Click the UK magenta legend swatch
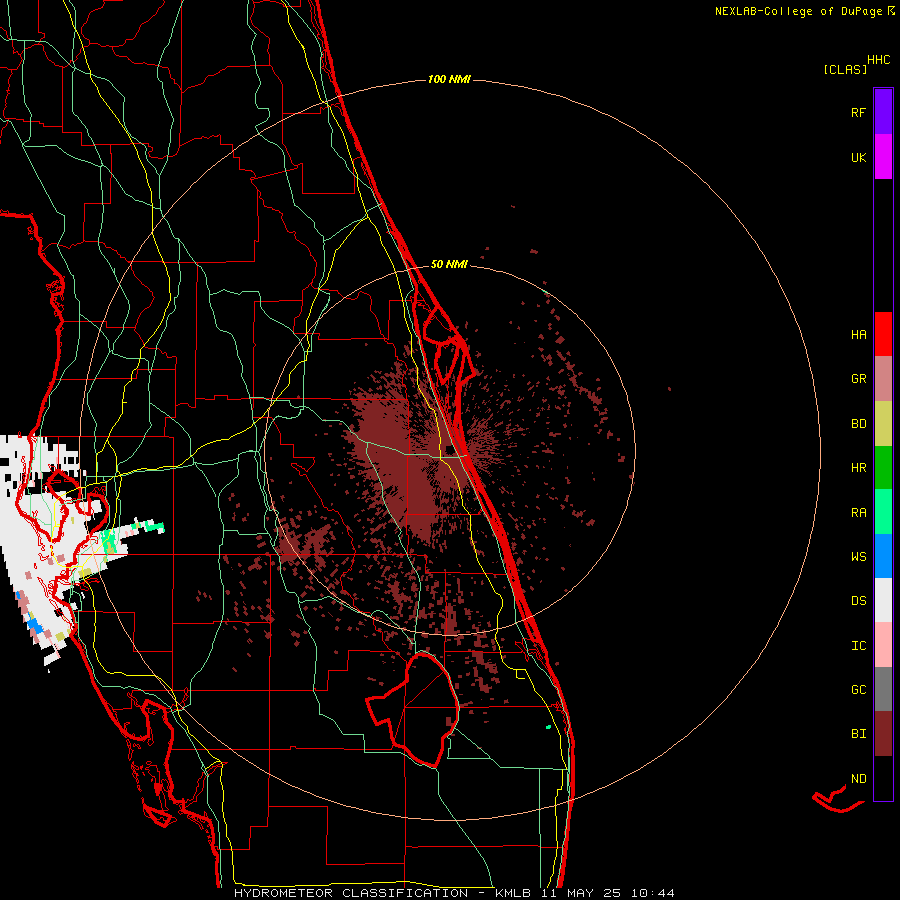This screenshot has height=900, width=900. (x=883, y=157)
